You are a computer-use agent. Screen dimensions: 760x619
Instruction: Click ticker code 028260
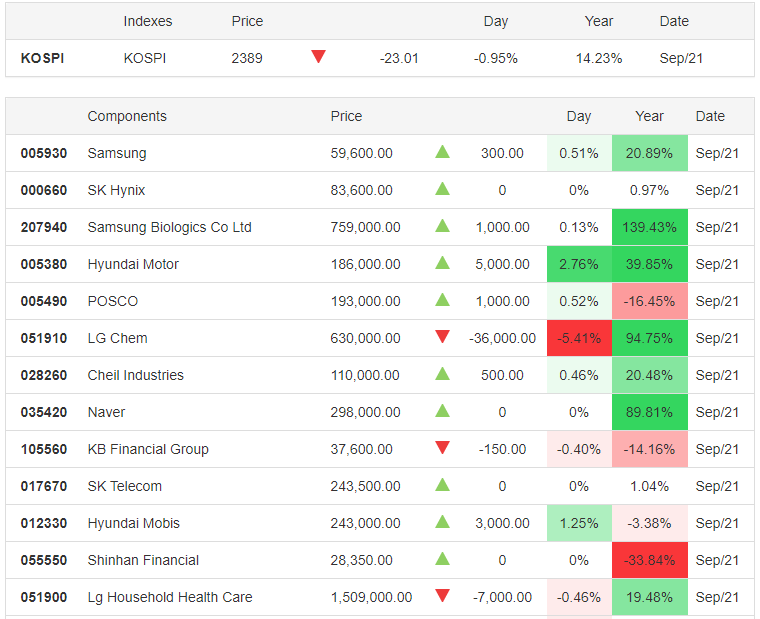pyautogui.click(x=44, y=375)
